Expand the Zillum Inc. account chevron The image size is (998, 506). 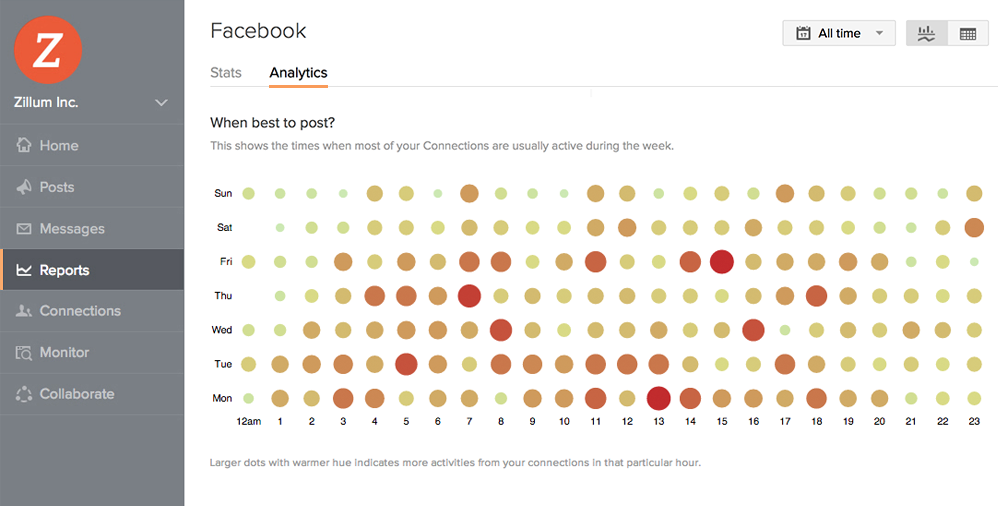[x=162, y=102]
